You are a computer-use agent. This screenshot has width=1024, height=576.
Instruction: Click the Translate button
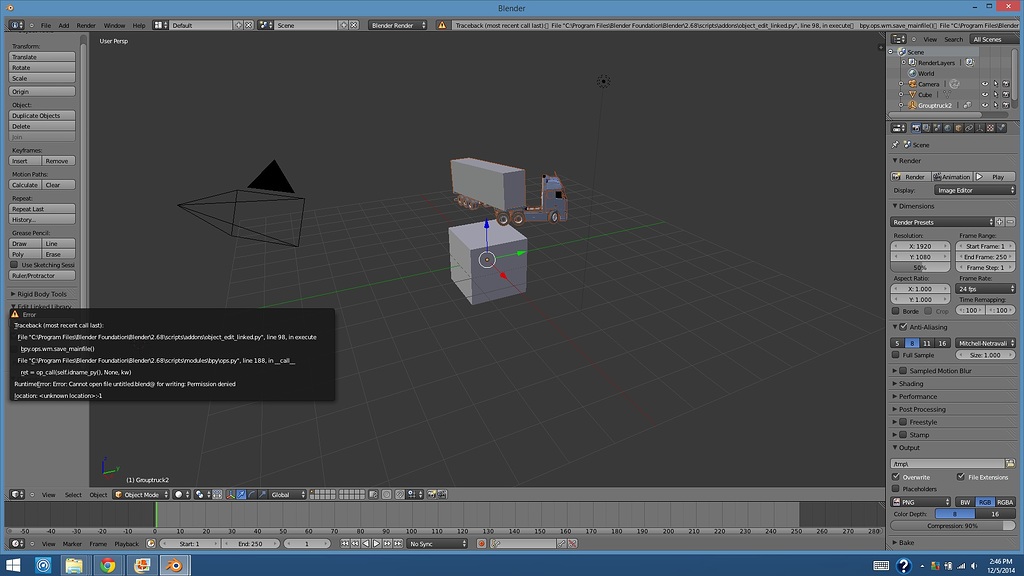point(42,57)
